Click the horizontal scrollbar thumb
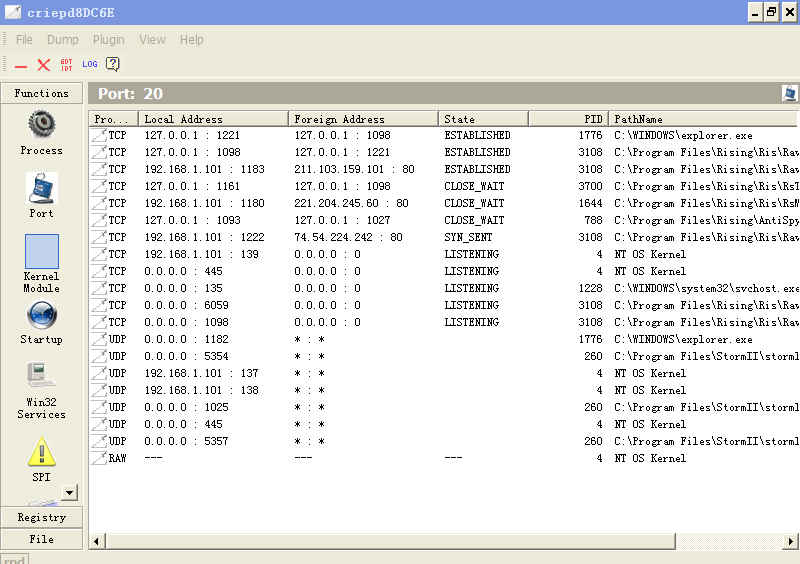800x564 pixels. (x=390, y=541)
